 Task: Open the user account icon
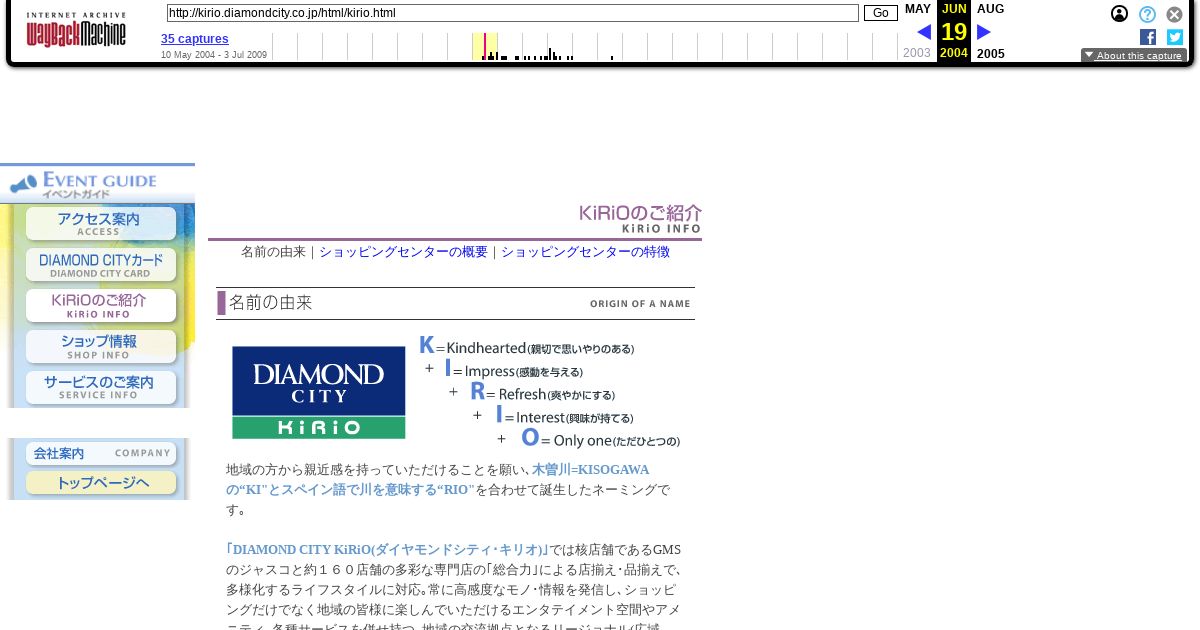(1120, 14)
